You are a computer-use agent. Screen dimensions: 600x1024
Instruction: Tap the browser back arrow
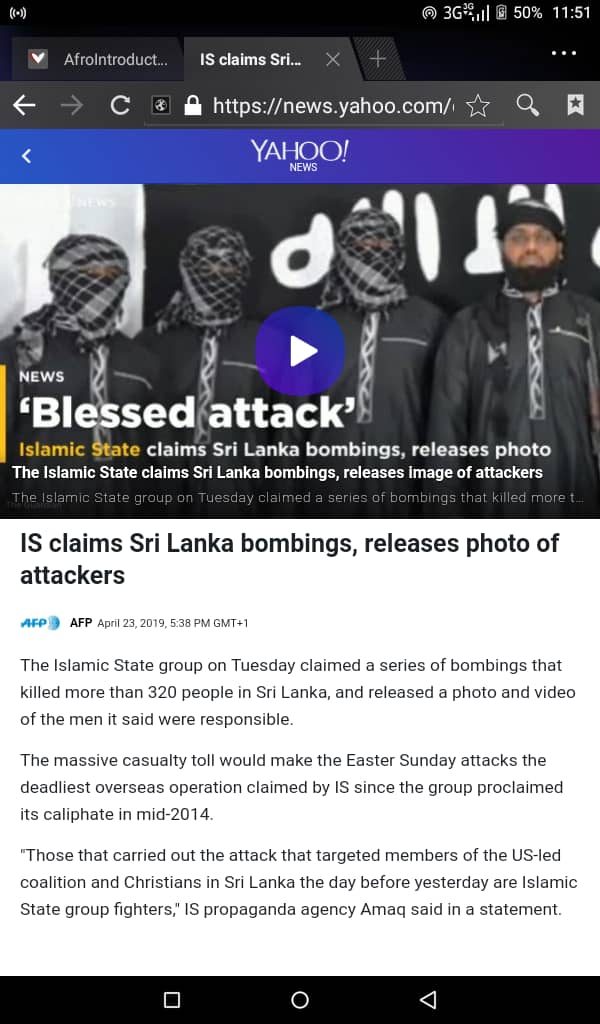[24, 104]
